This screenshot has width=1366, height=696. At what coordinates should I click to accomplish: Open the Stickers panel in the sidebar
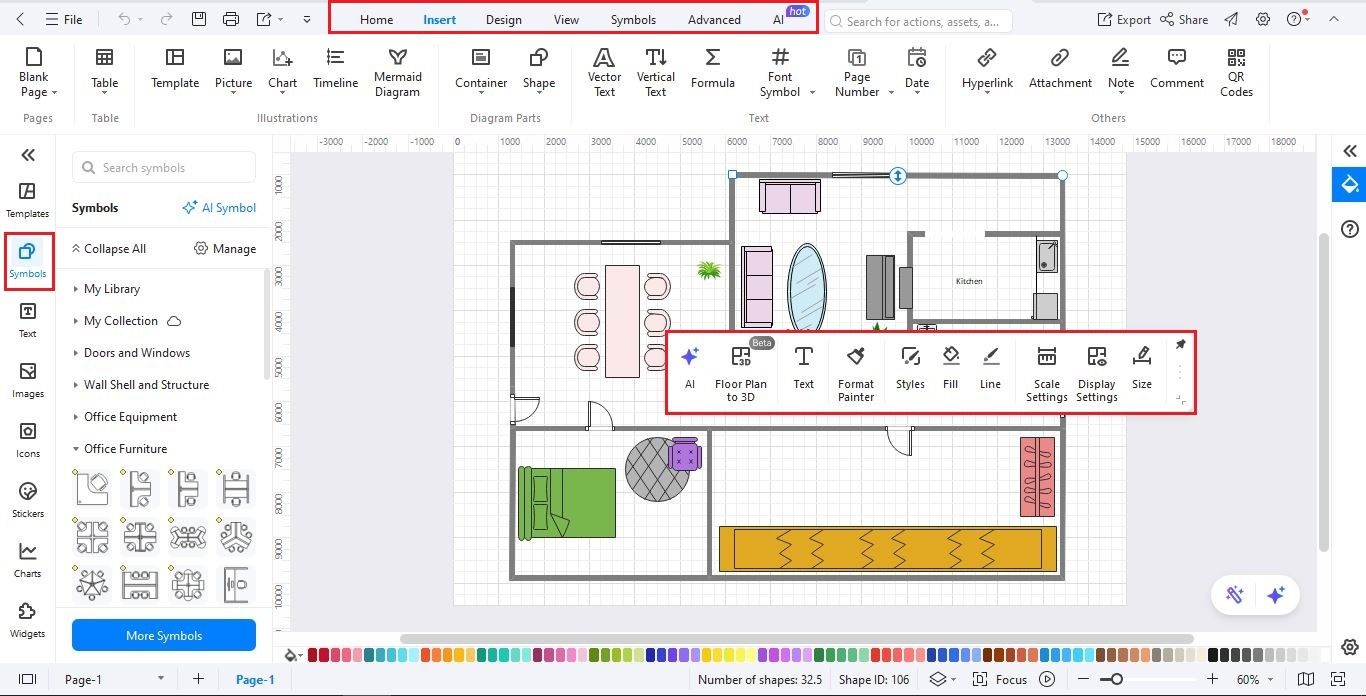(x=27, y=497)
